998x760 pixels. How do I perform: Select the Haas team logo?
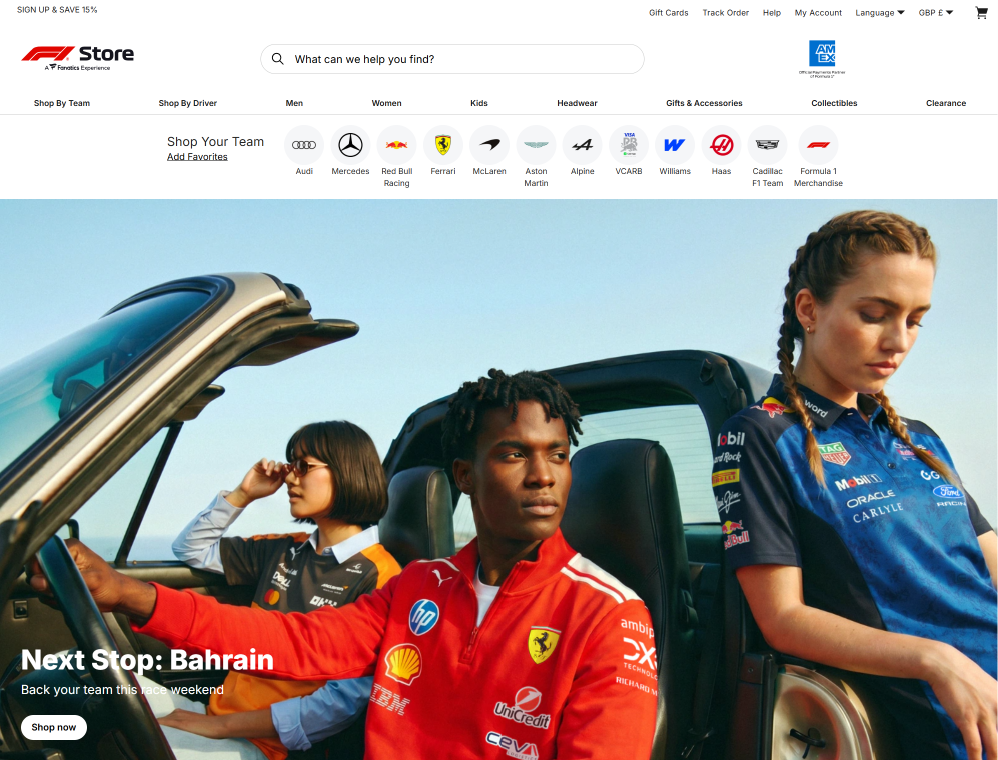pyautogui.click(x=721, y=145)
